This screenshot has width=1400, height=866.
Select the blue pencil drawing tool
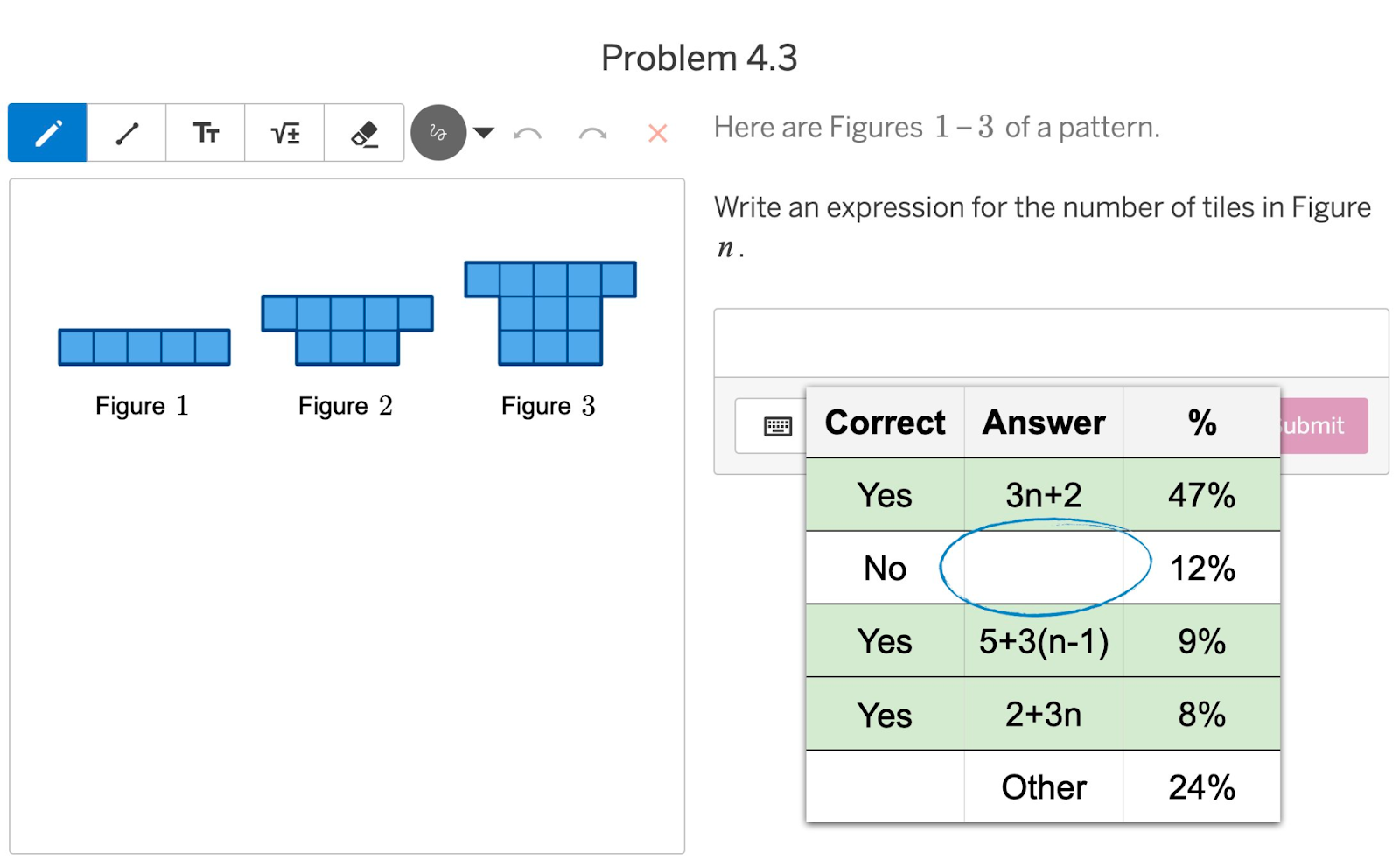coord(47,133)
